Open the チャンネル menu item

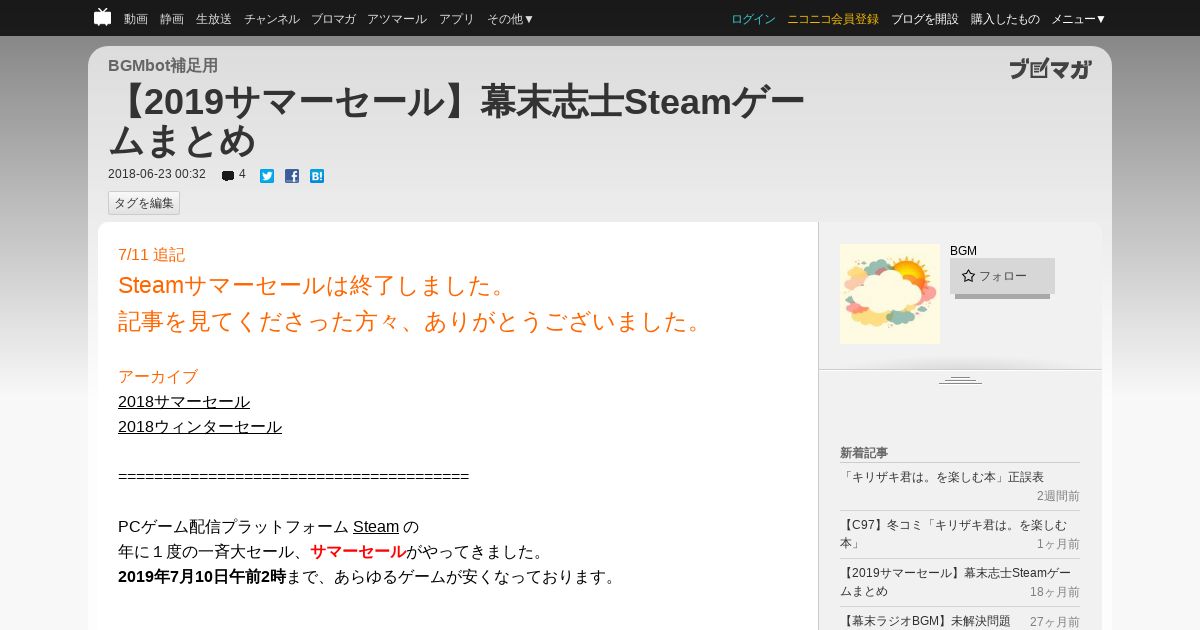point(272,19)
